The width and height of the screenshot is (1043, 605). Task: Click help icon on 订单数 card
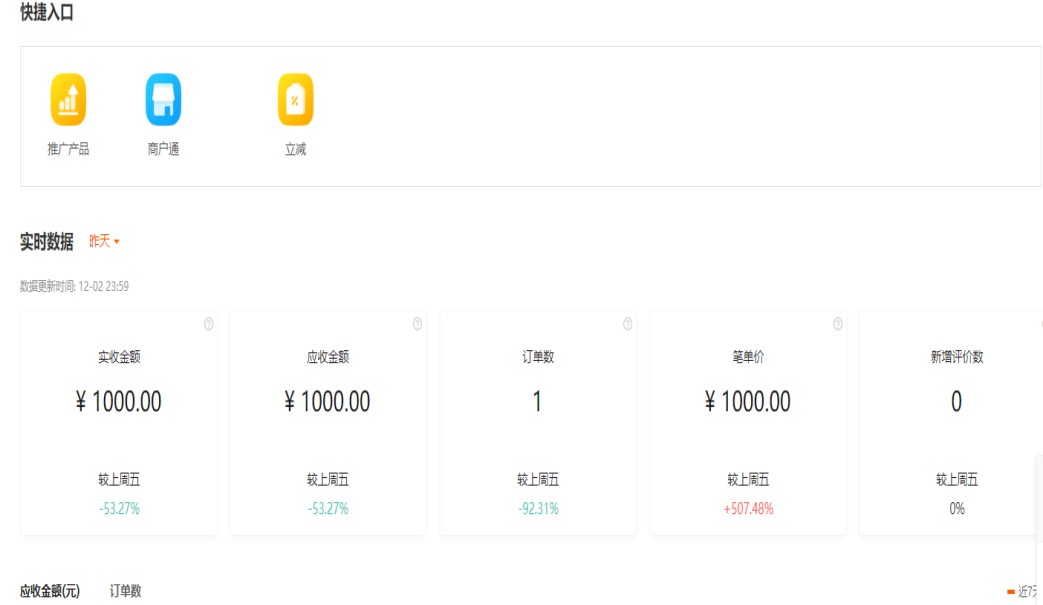(627, 324)
